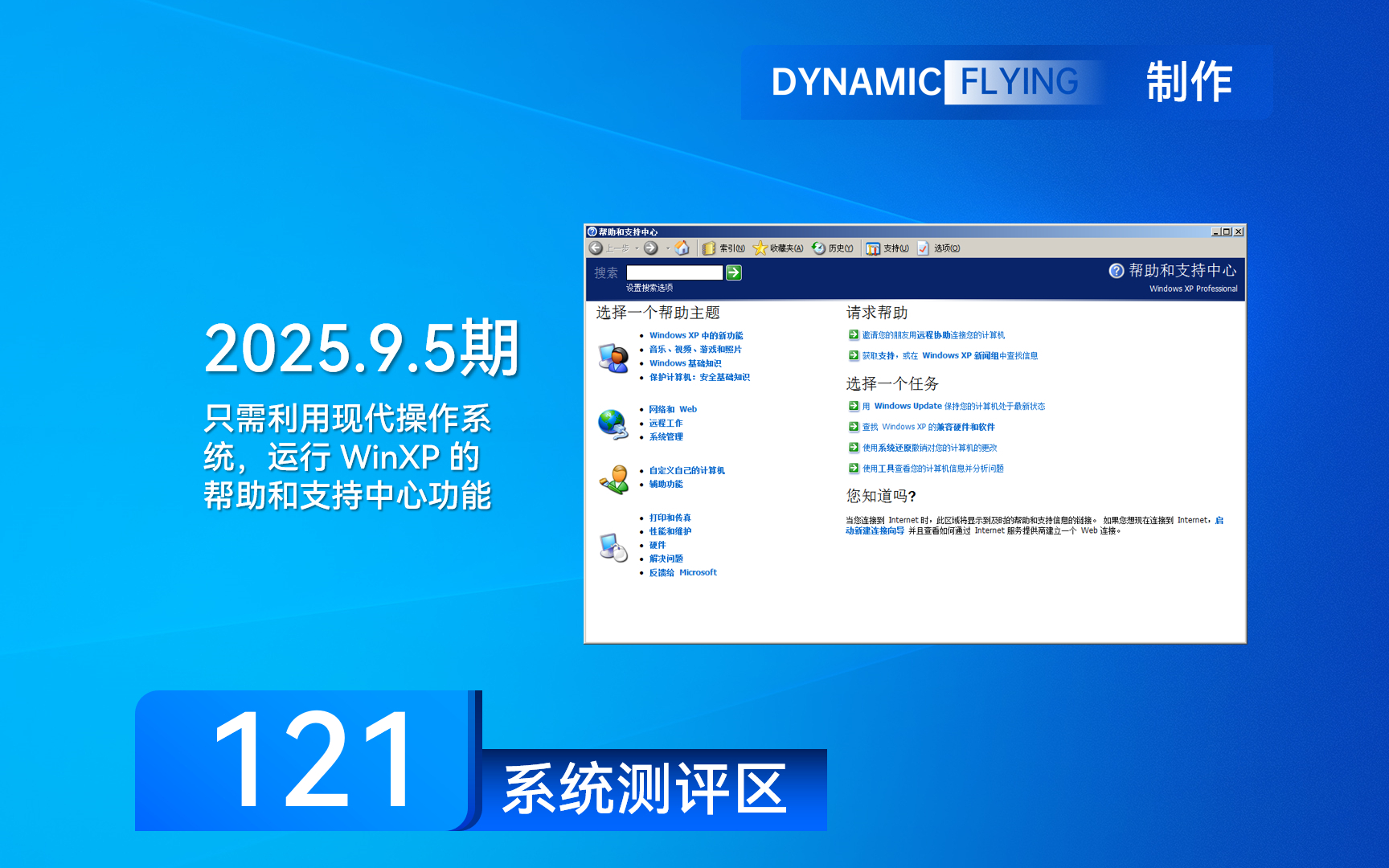Screen dimensions: 1389x868
Task: Open the Forward history dropdown arrow
Action: pos(667,248)
